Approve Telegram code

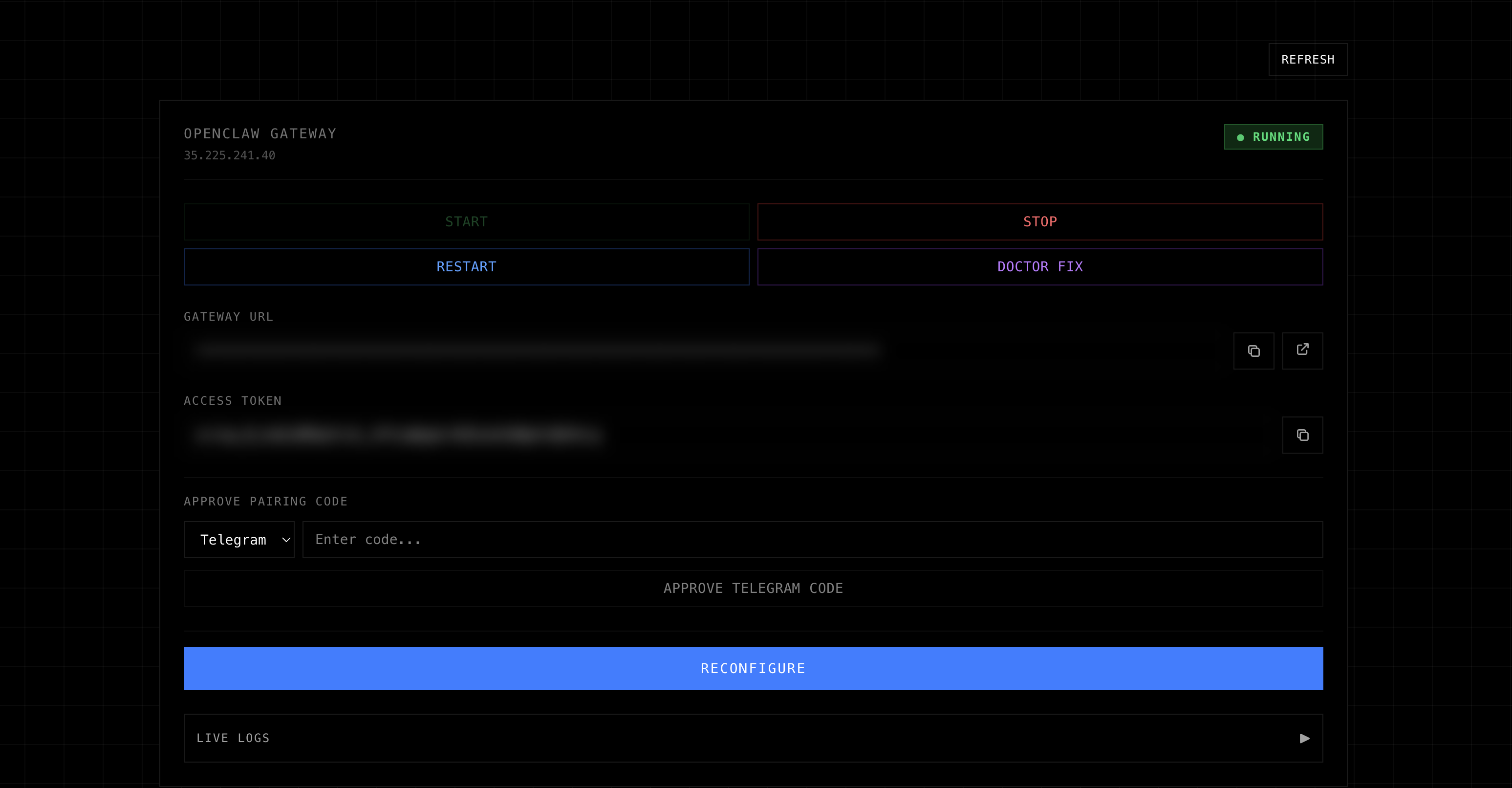(x=753, y=589)
